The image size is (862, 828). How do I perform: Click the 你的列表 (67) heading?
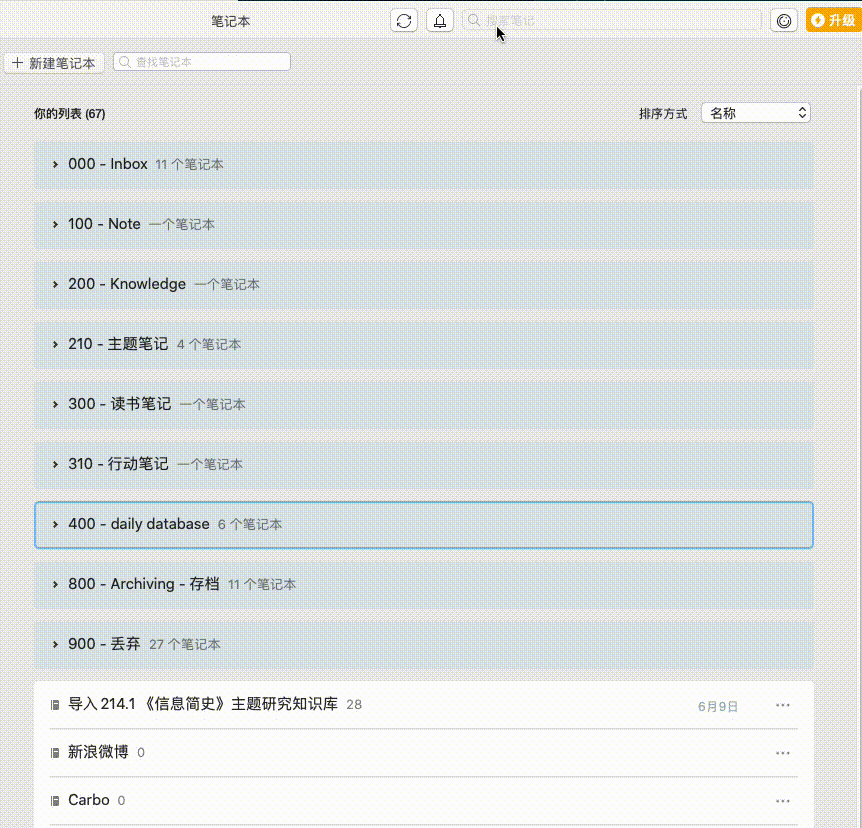pyautogui.click(x=69, y=114)
